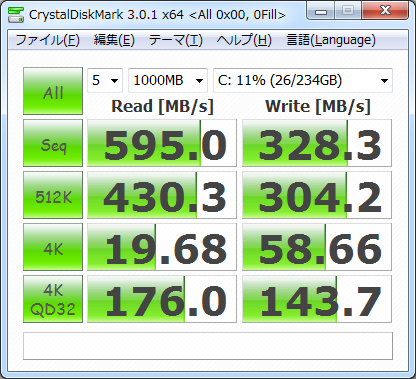Image resolution: width=416 pixels, height=379 pixels.
Task: Click the CrystalDiskMark title bar app icon
Action: pyautogui.click(x=16, y=14)
